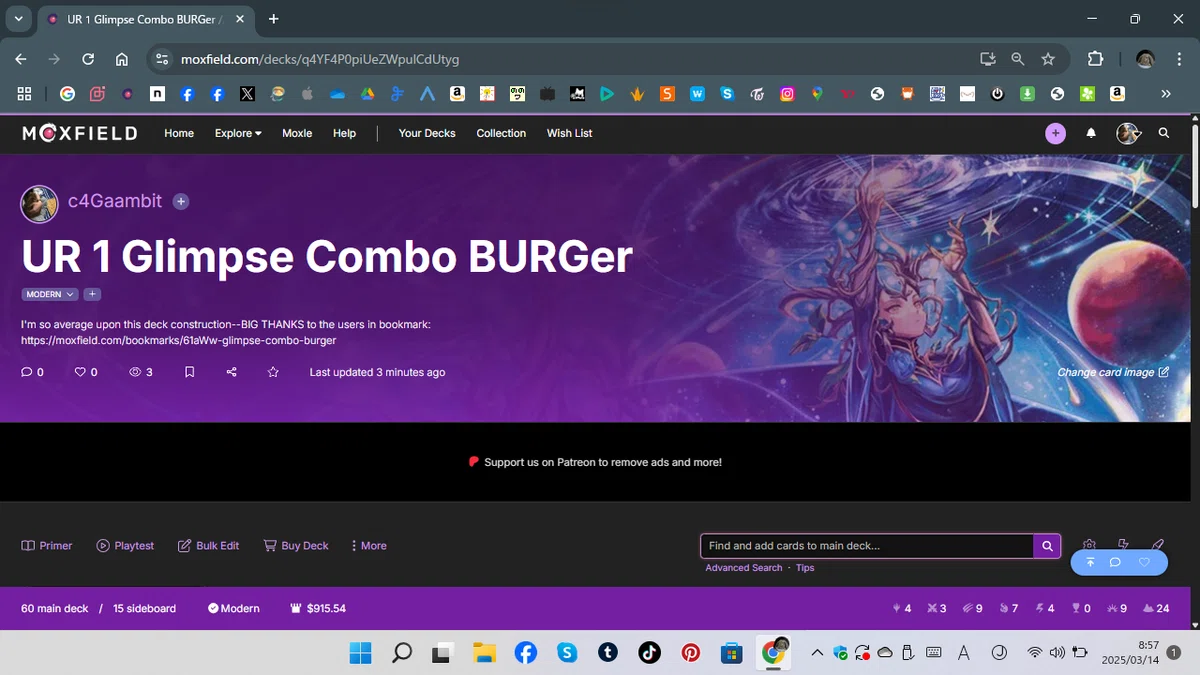Open the Help menu item
The width and height of the screenshot is (1200, 675).
(x=344, y=133)
